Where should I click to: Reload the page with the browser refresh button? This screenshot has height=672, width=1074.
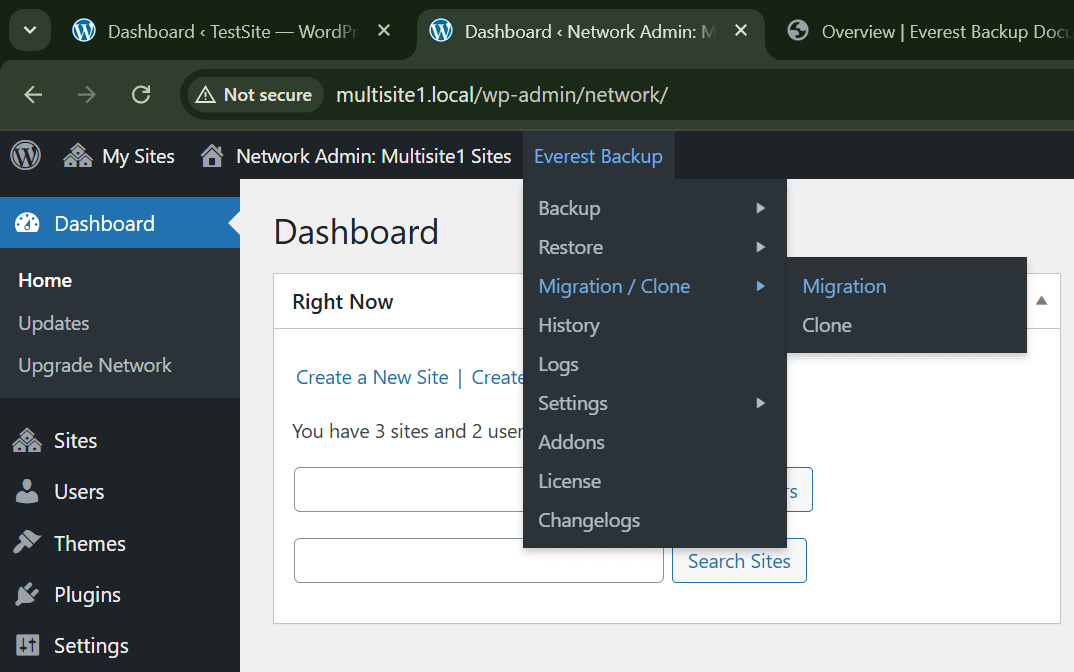pos(141,95)
